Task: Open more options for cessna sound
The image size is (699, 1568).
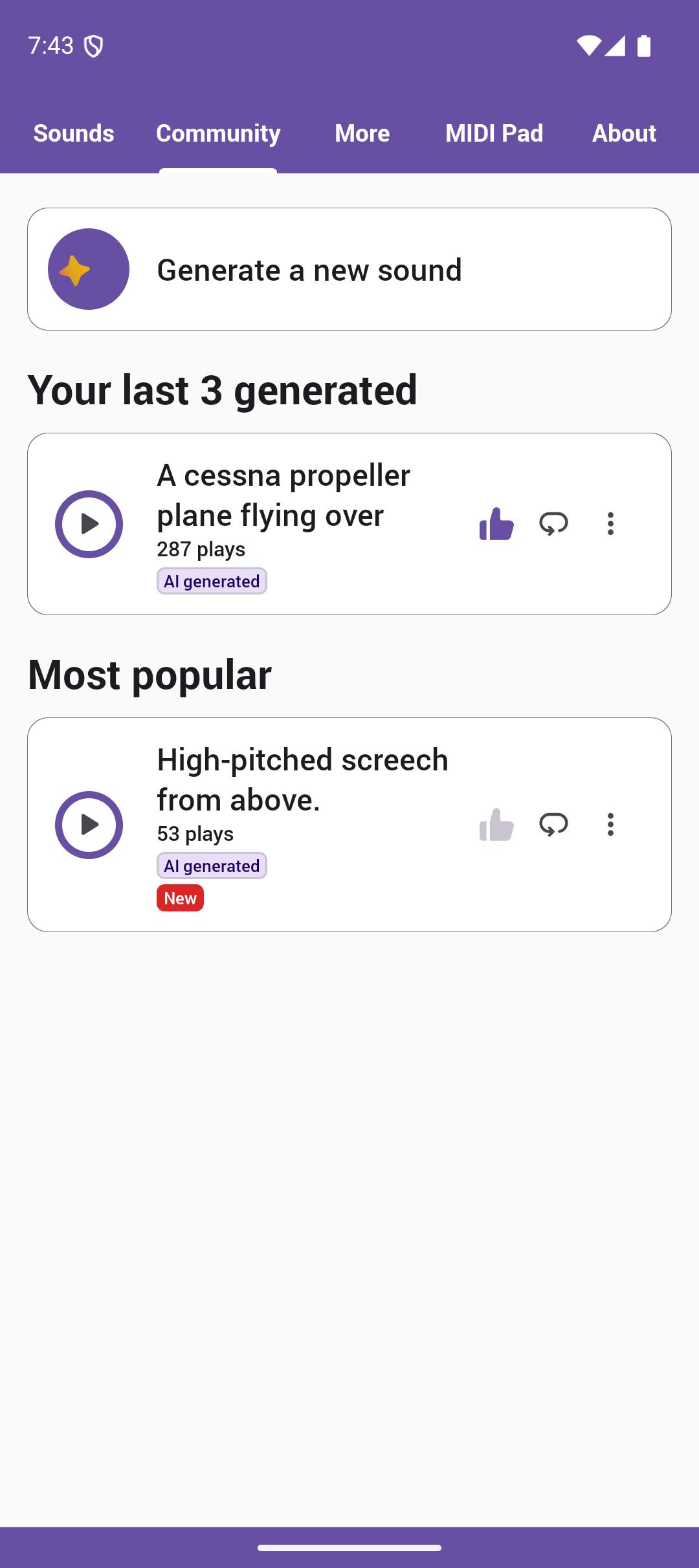Action: click(x=610, y=524)
